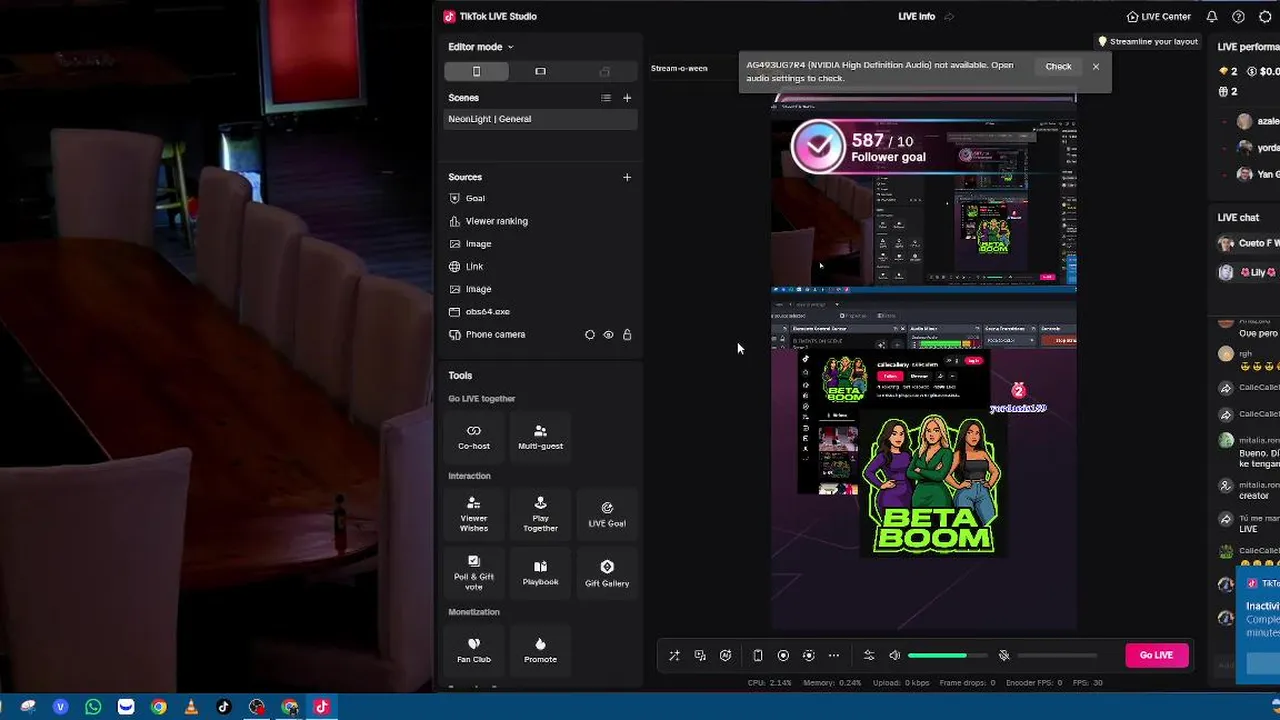Open the Poll & Gift vote tool
Image resolution: width=1280 pixels, height=720 pixels.
[474, 573]
